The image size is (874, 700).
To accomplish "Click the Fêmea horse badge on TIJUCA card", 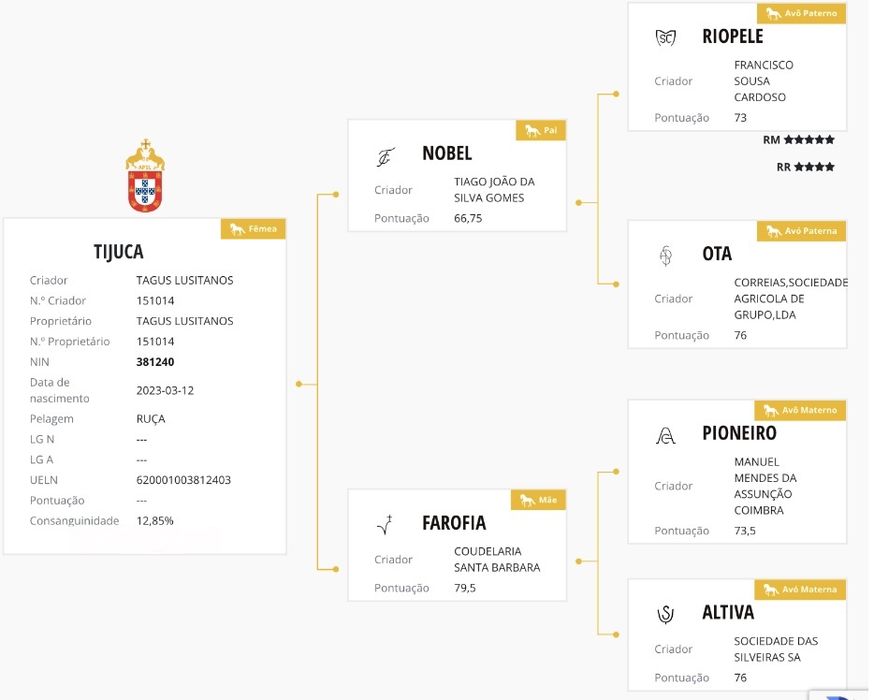I will click(x=253, y=229).
